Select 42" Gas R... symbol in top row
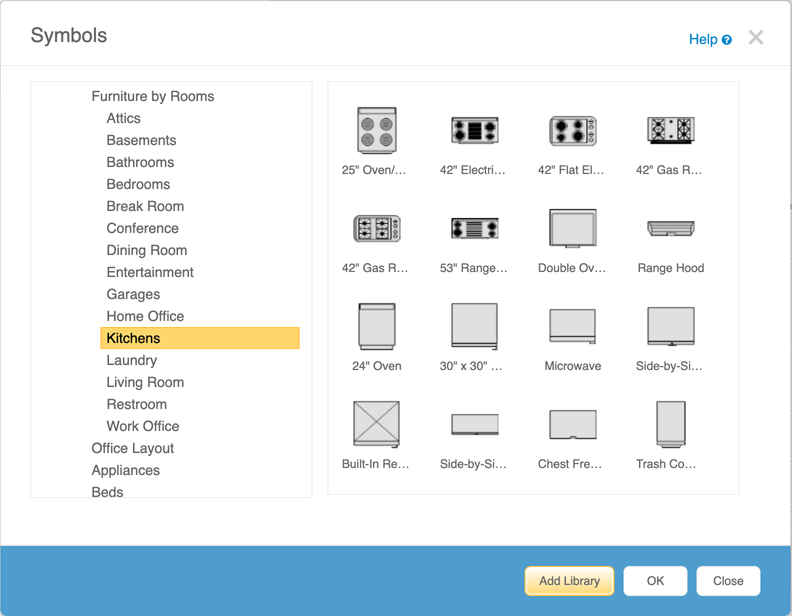Viewport: 792px width, 616px height. tap(670, 130)
